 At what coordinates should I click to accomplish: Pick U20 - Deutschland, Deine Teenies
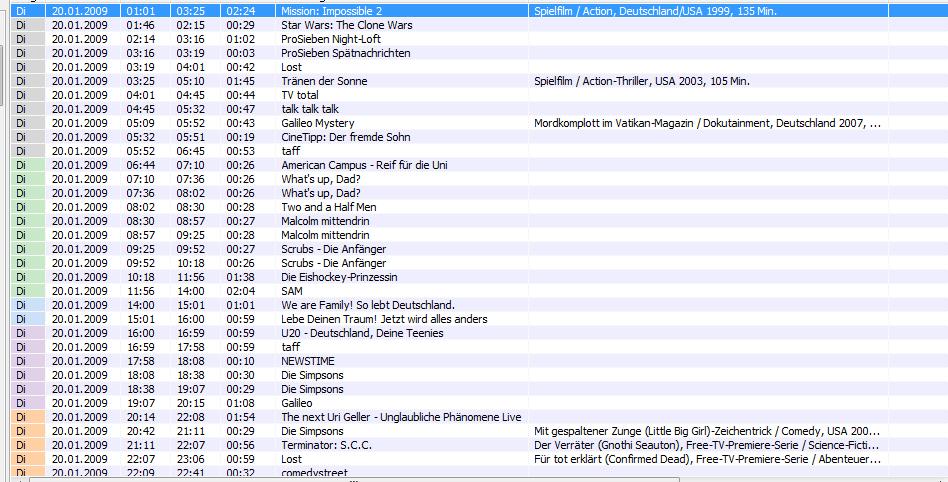click(x=362, y=333)
